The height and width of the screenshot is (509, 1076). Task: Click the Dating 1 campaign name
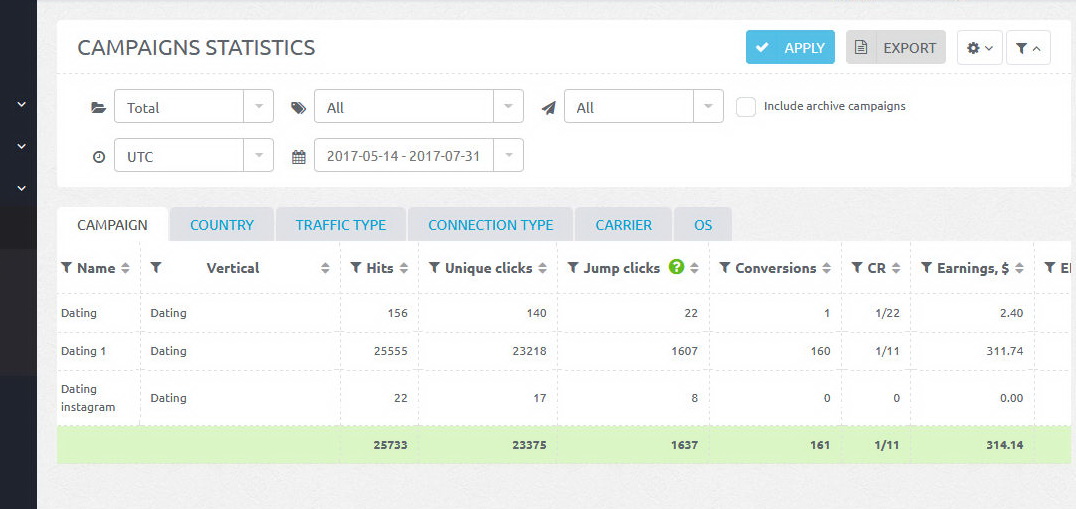(x=85, y=351)
